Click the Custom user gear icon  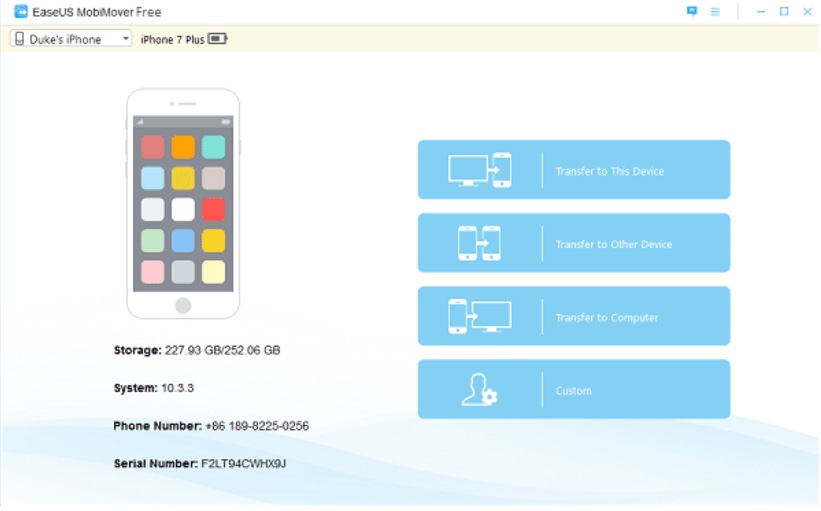click(479, 390)
